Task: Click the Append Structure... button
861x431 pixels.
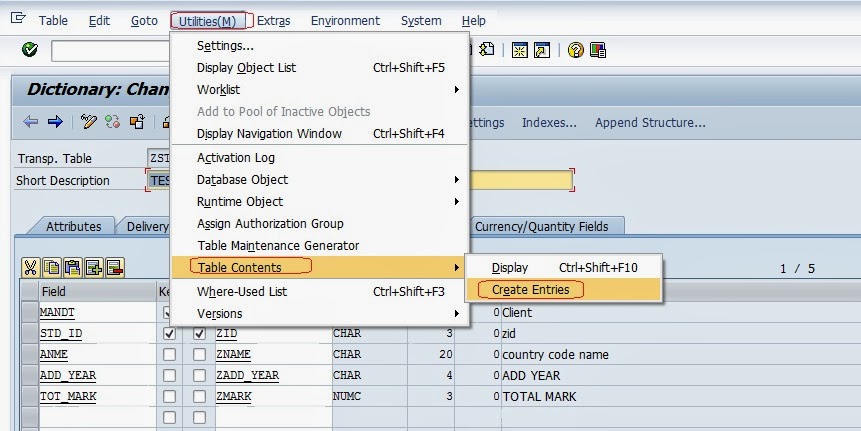Action: point(650,123)
